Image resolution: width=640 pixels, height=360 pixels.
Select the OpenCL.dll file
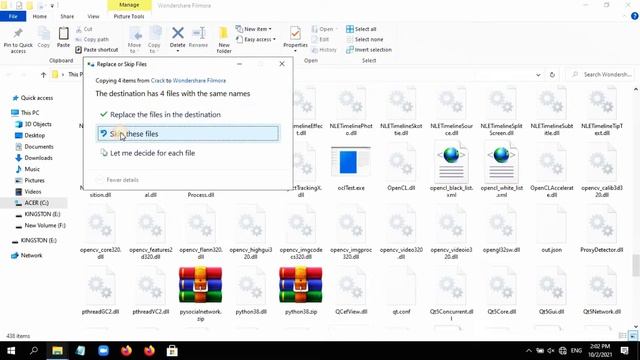401,167
